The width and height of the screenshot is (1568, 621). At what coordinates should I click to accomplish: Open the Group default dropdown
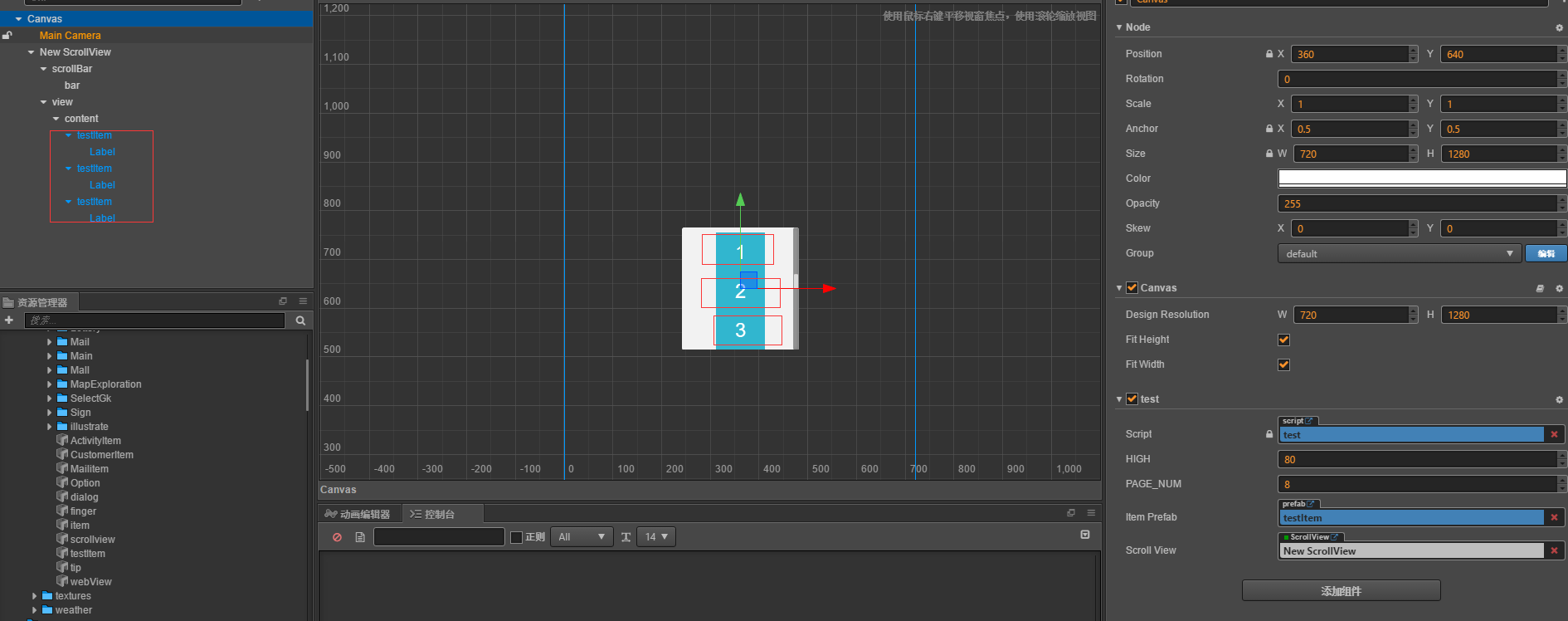point(1399,253)
